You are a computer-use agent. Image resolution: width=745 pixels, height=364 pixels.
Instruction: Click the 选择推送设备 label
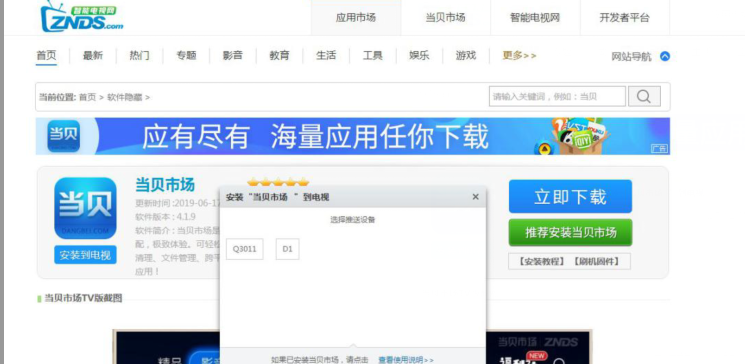point(353,220)
